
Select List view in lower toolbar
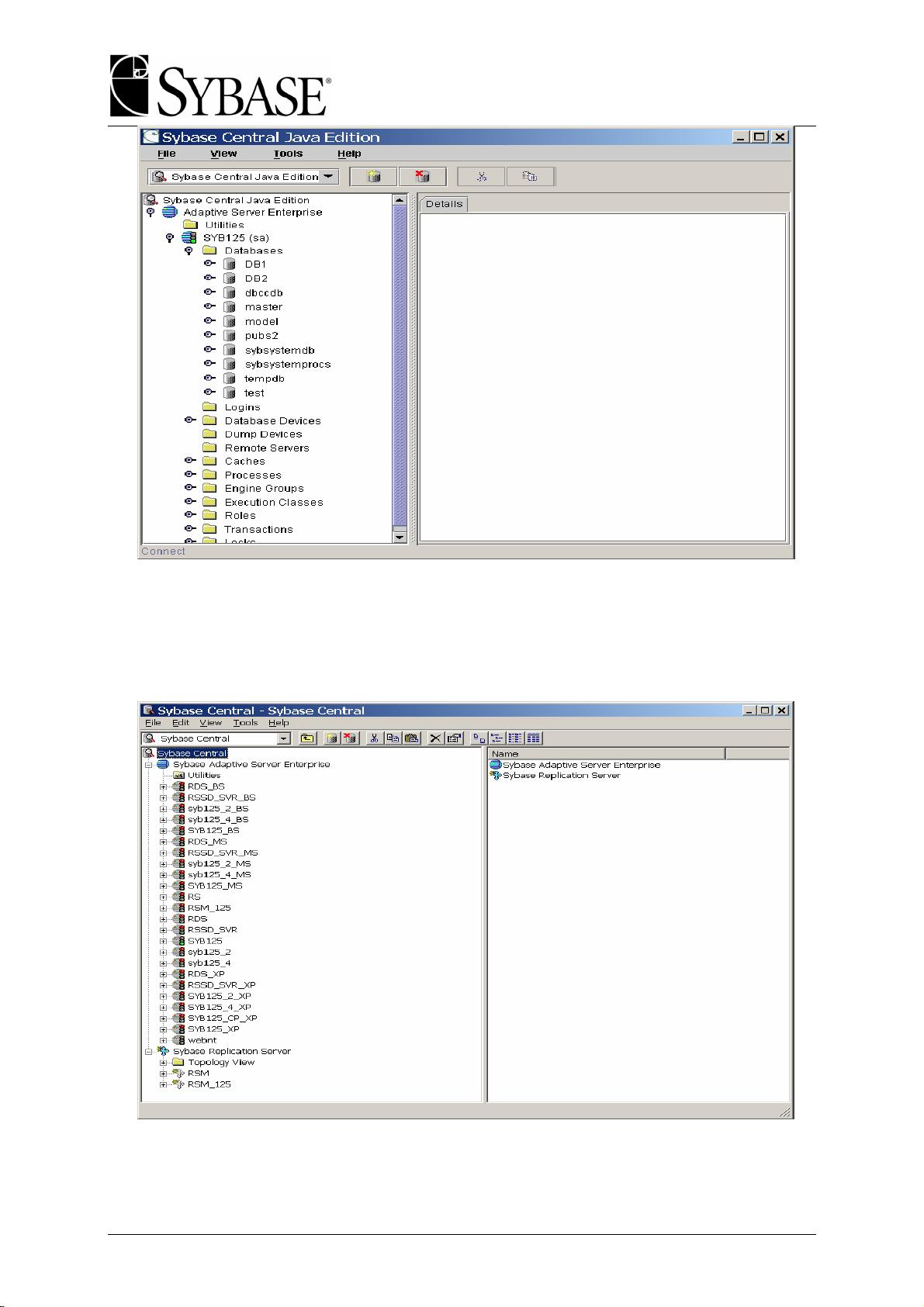pyautogui.click(x=515, y=738)
